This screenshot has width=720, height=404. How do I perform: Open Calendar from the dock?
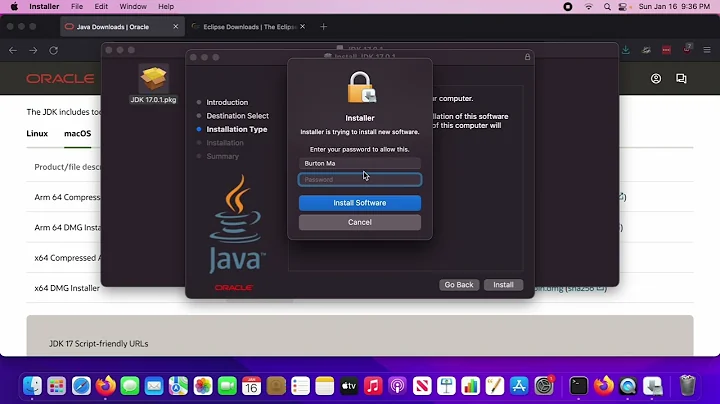pyautogui.click(x=251, y=386)
